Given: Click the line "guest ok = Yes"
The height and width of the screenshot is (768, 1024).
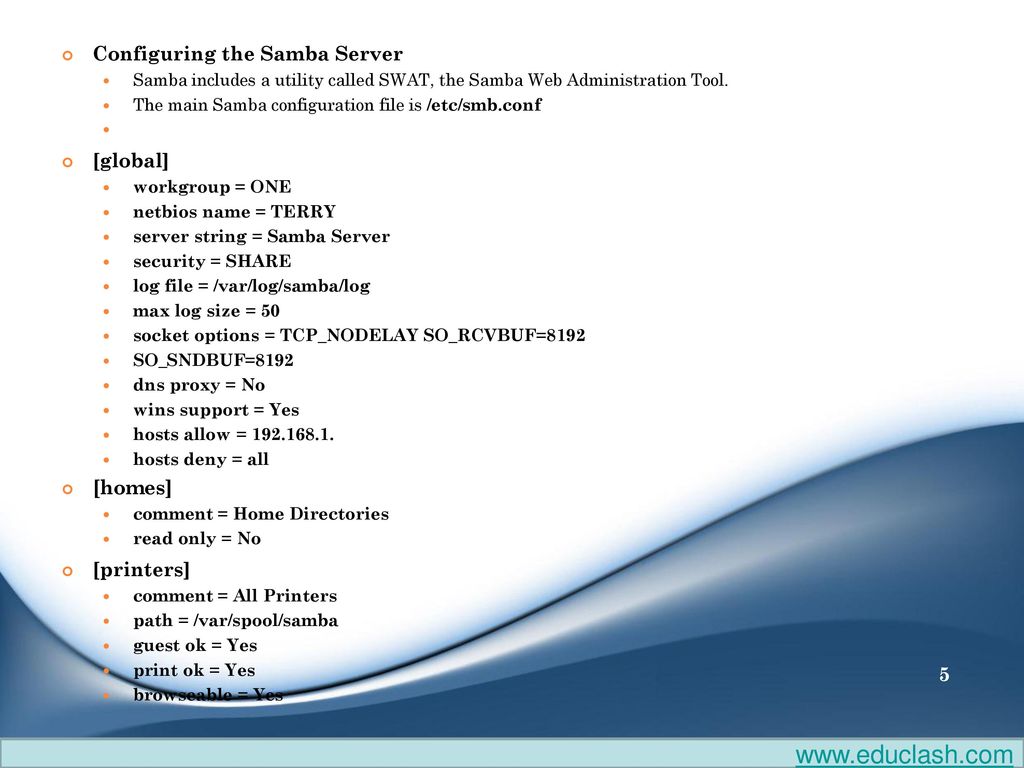Looking at the screenshot, I should (195, 646).
